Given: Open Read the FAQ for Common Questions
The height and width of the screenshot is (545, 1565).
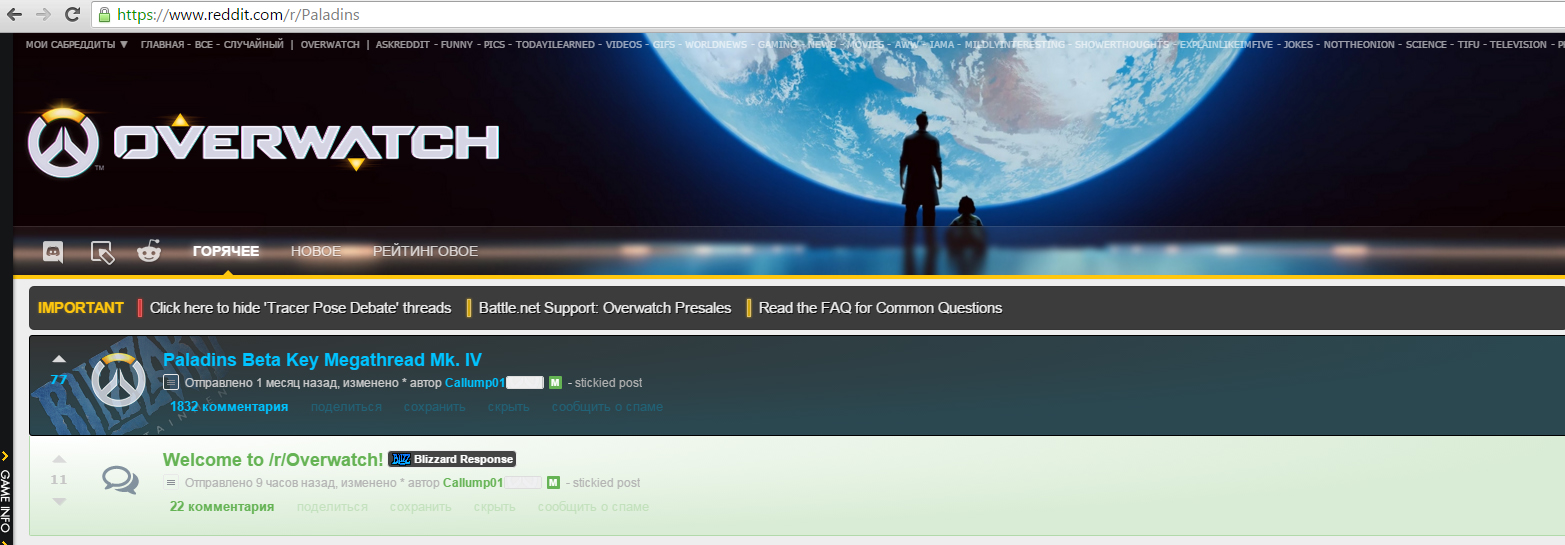Looking at the screenshot, I should pos(880,308).
